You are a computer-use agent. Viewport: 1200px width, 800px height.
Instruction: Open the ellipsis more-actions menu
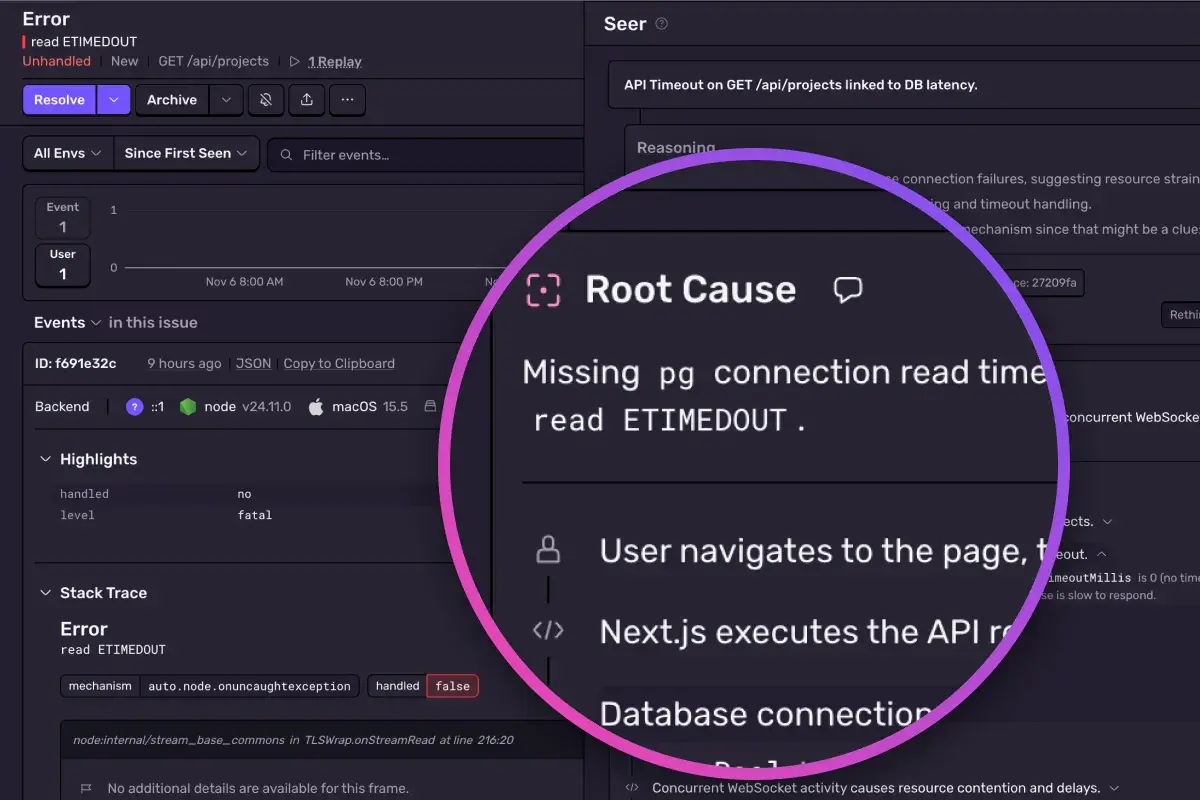click(x=347, y=100)
